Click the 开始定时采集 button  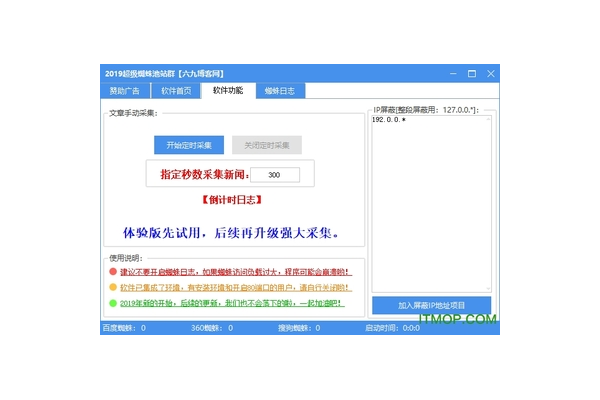(x=189, y=145)
